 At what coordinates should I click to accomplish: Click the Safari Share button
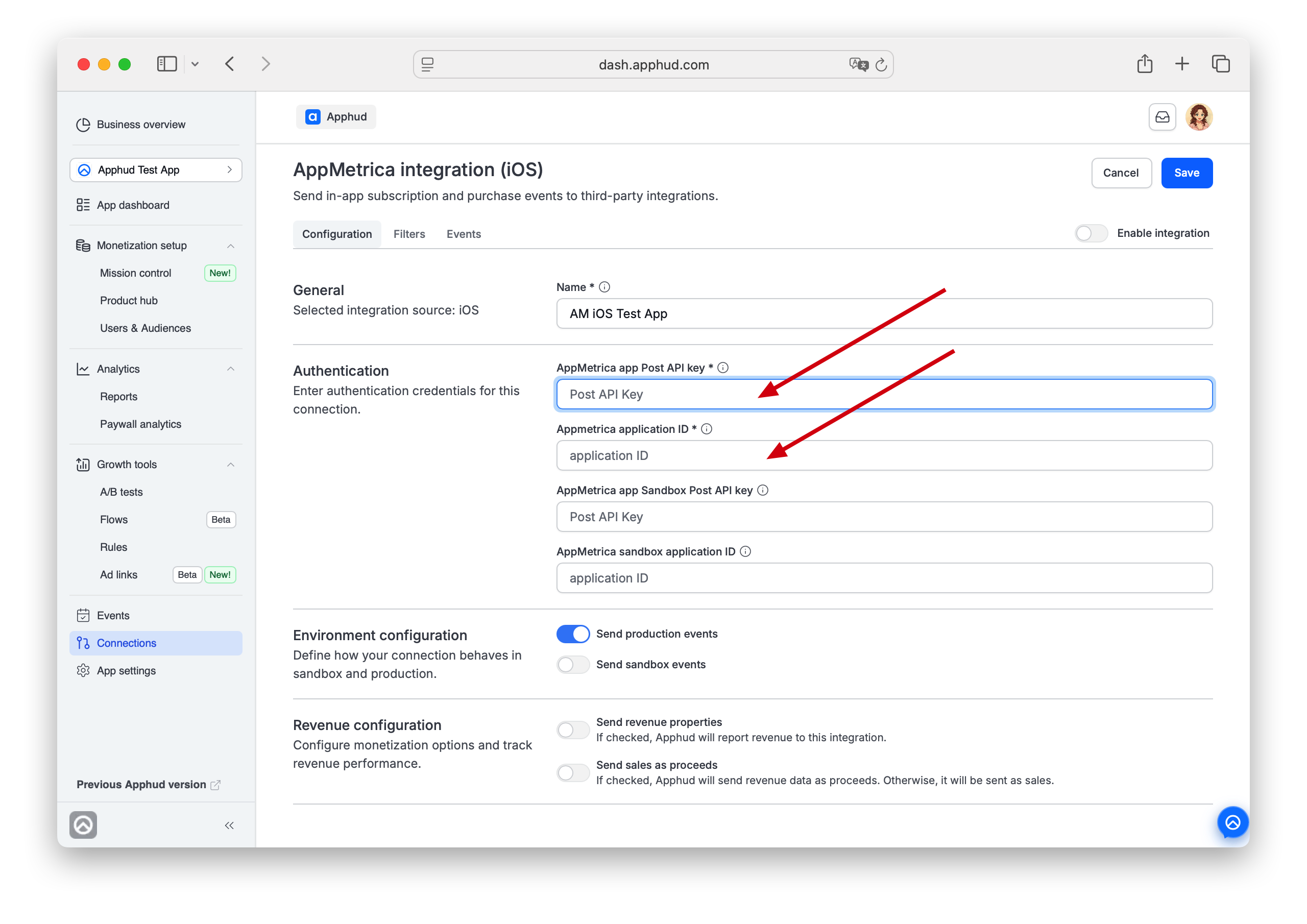(1145, 64)
